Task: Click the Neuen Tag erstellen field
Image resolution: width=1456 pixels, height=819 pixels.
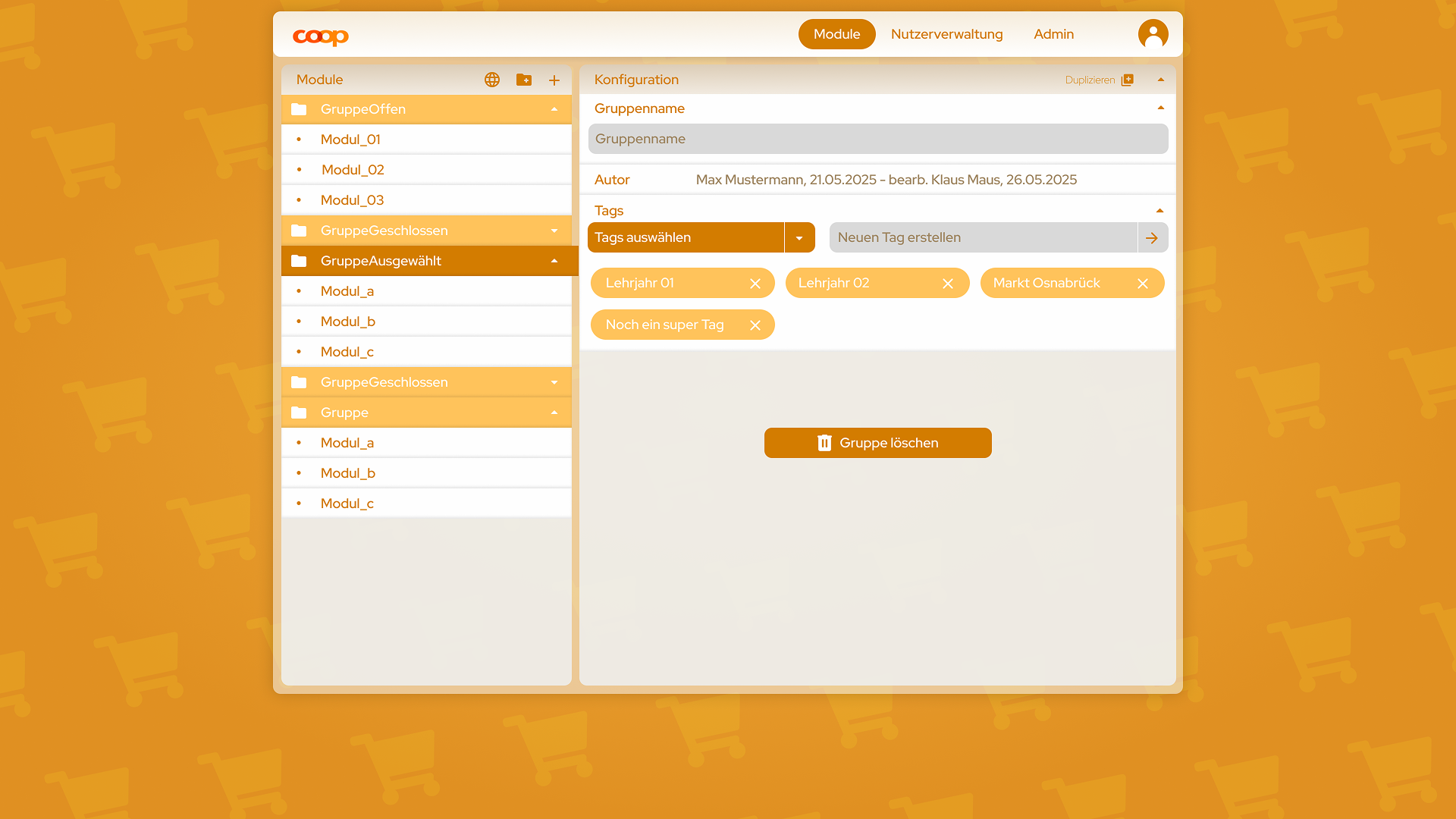Action: 983,237
